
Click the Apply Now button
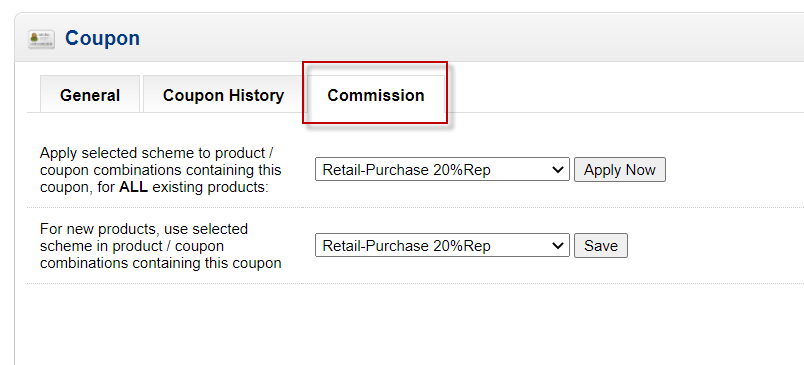[x=619, y=170]
